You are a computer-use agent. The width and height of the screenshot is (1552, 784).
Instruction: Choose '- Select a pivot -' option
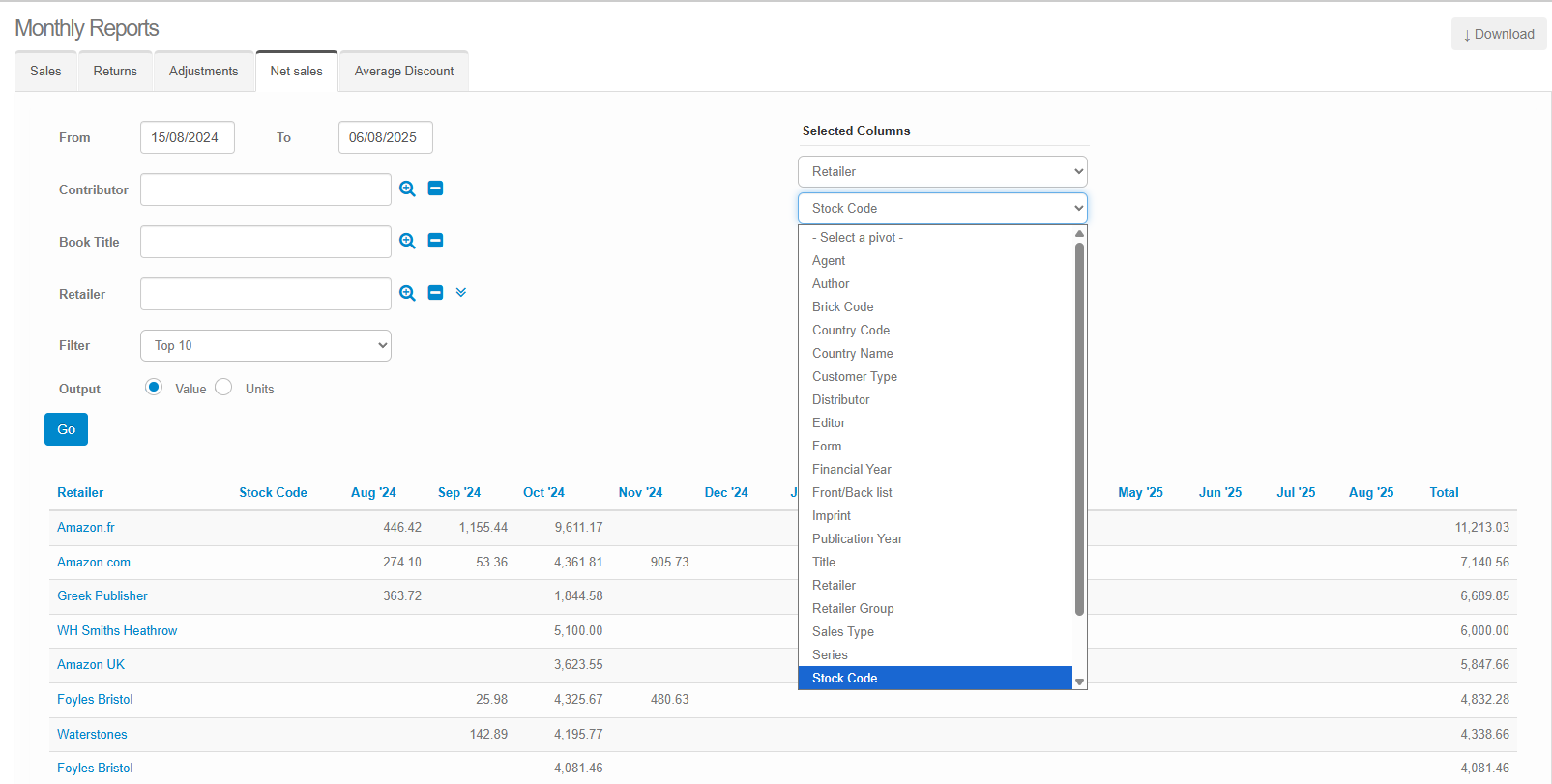(935, 237)
